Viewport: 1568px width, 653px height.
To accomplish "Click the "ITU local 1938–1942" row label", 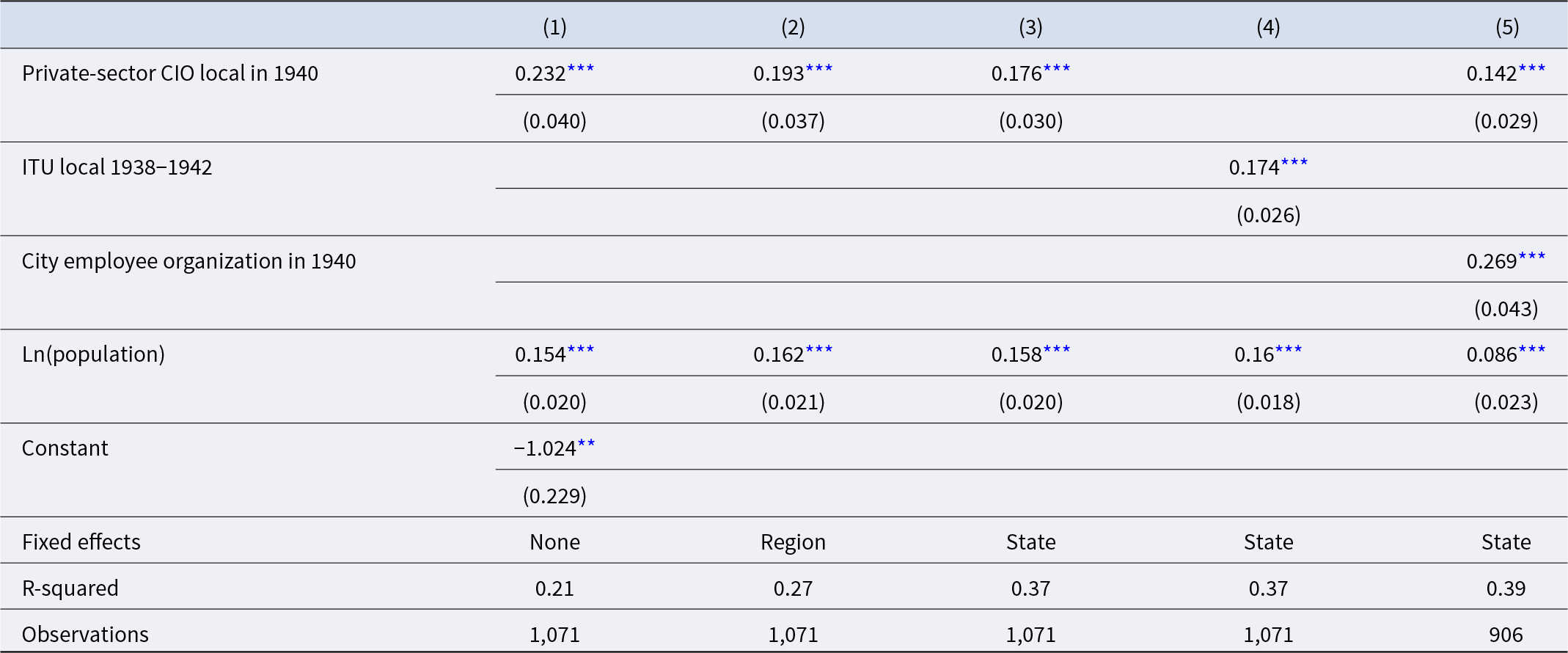I will click(x=117, y=167).
